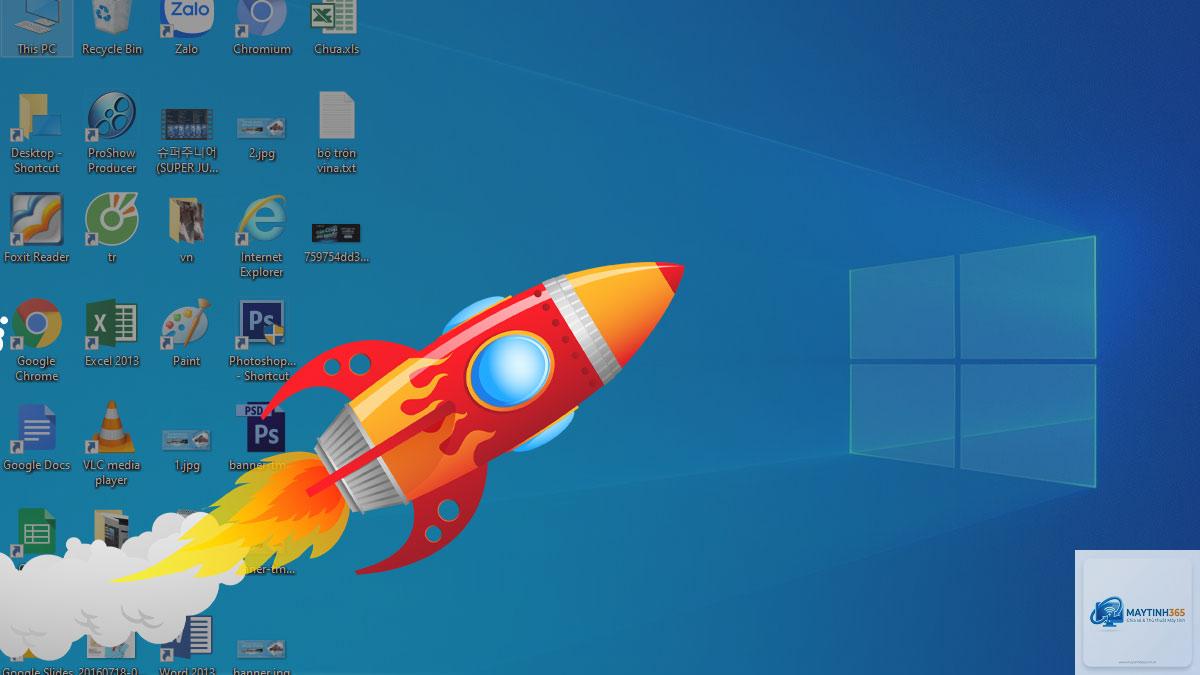Launch ProShow Producer

pyautogui.click(x=112, y=133)
